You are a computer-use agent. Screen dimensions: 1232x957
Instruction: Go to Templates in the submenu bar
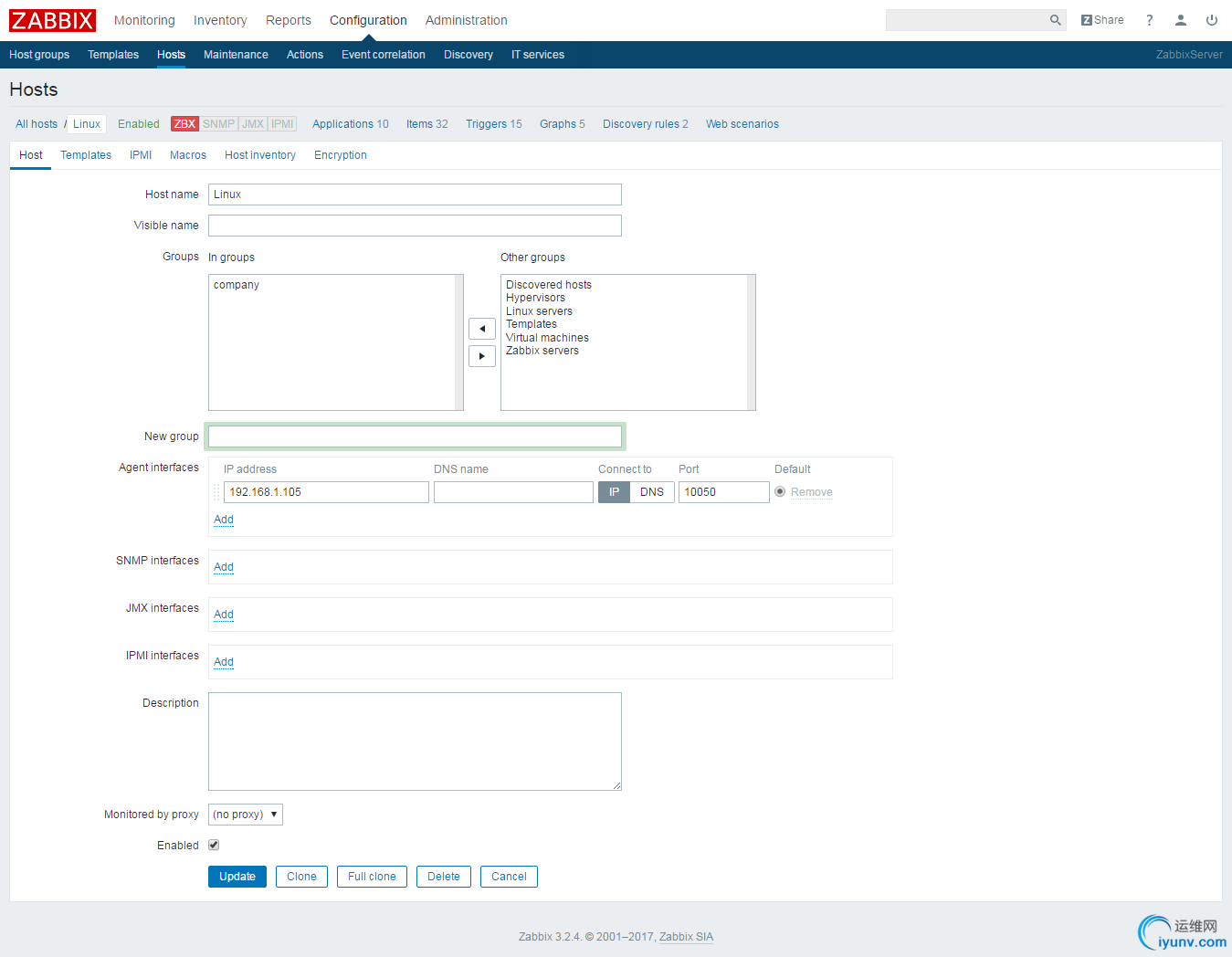(113, 55)
